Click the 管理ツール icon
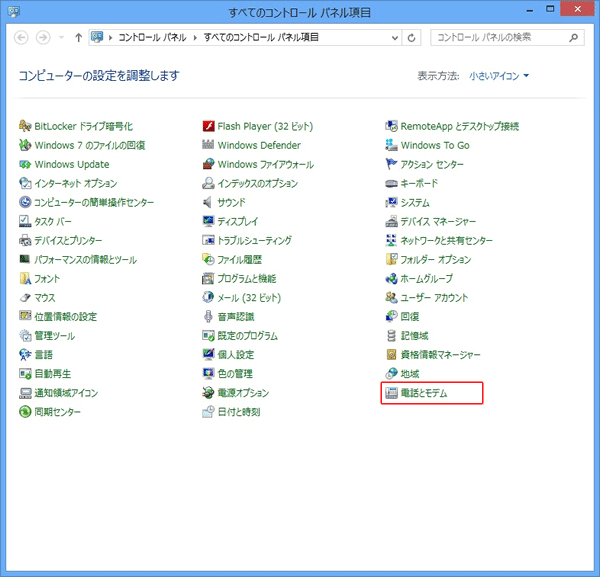This screenshot has width=600, height=577. 25,336
